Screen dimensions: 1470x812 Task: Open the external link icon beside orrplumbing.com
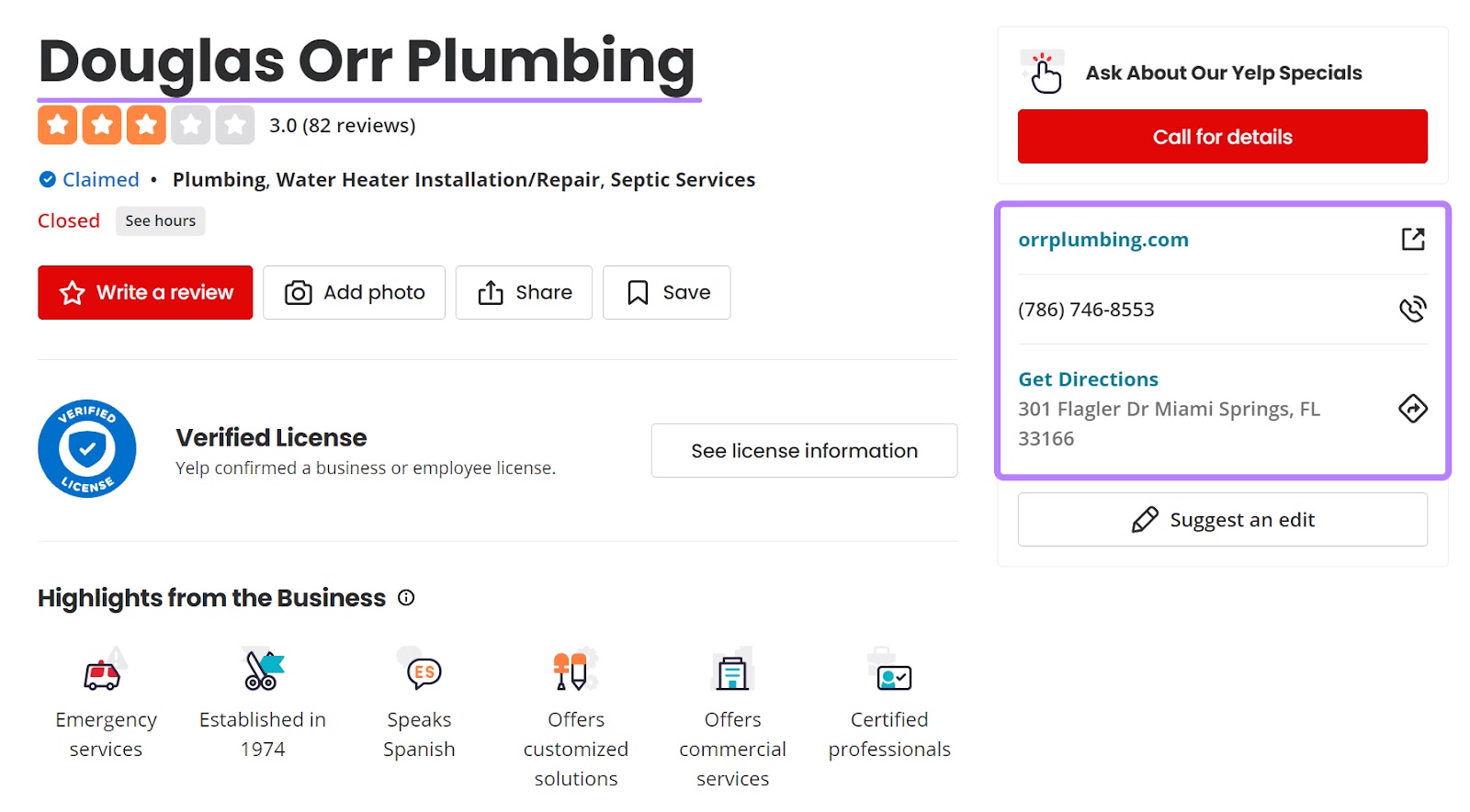point(1412,238)
